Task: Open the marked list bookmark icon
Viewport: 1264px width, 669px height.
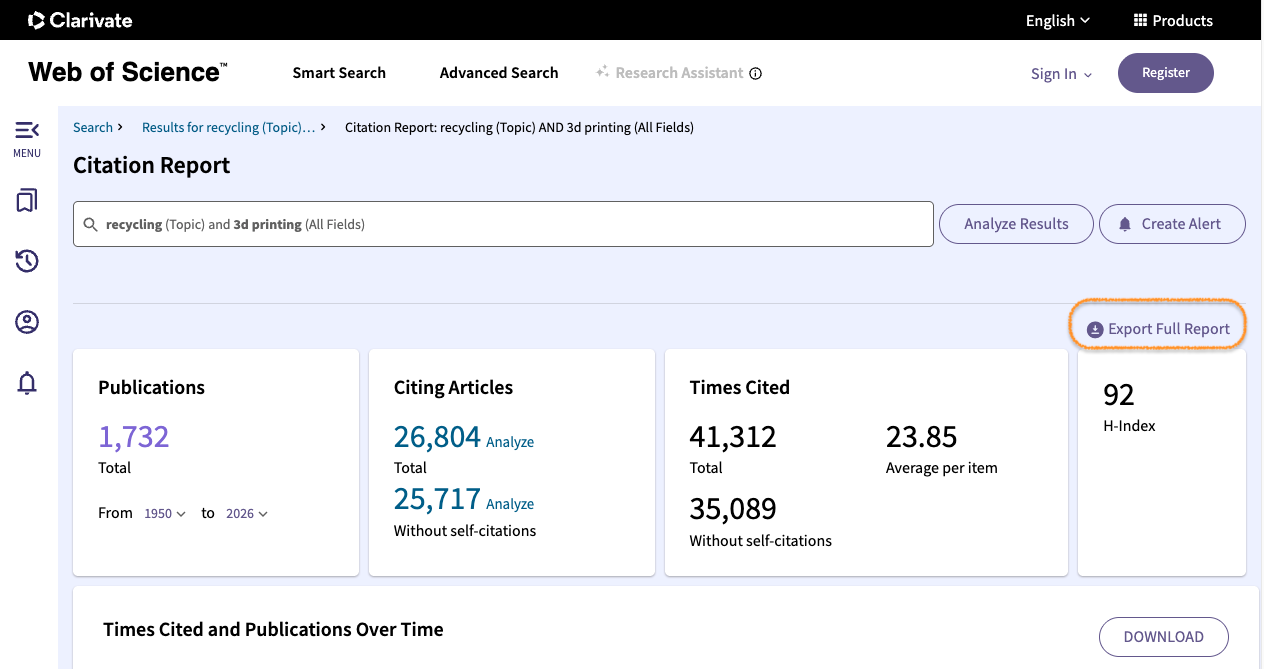Action: coord(27,201)
